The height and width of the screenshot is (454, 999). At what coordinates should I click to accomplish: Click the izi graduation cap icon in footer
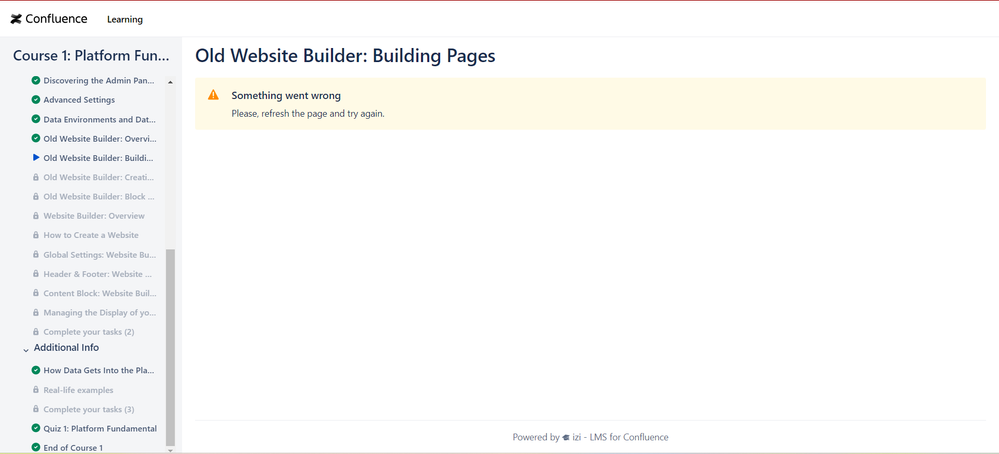coord(566,437)
